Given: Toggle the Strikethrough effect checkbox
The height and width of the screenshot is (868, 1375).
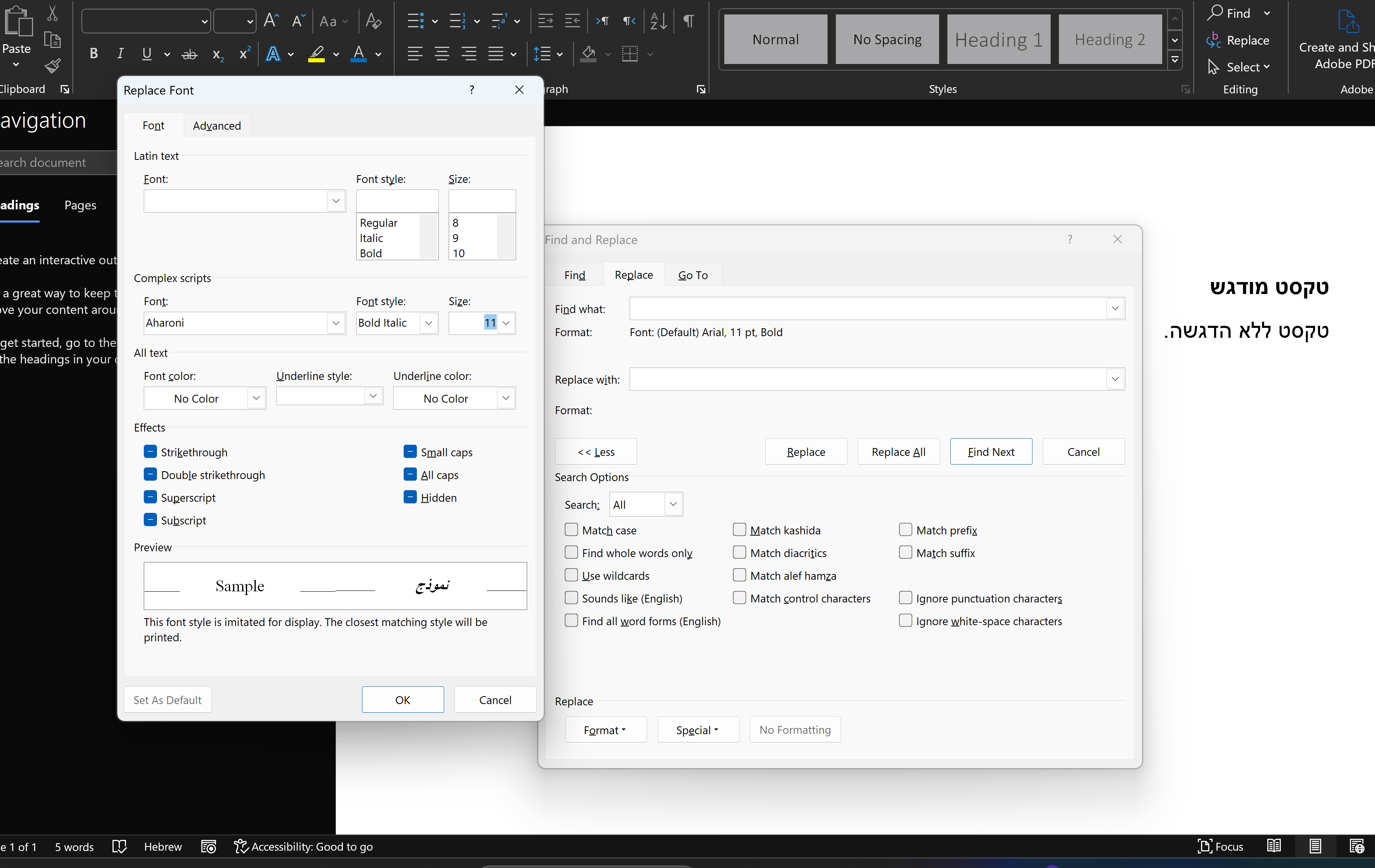Looking at the screenshot, I should (150, 451).
